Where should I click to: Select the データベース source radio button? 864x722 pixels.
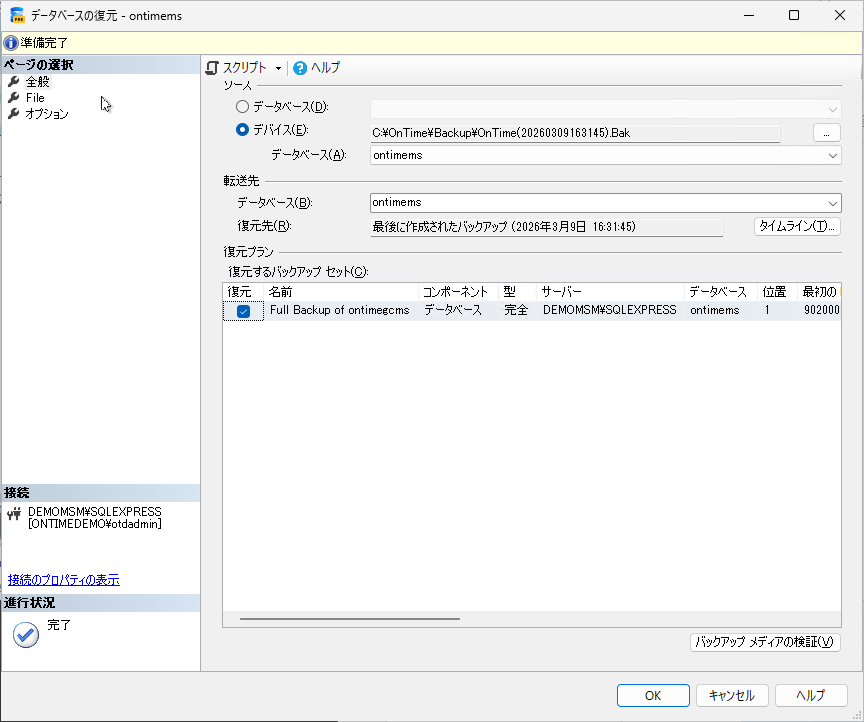[x=243, y=107]
